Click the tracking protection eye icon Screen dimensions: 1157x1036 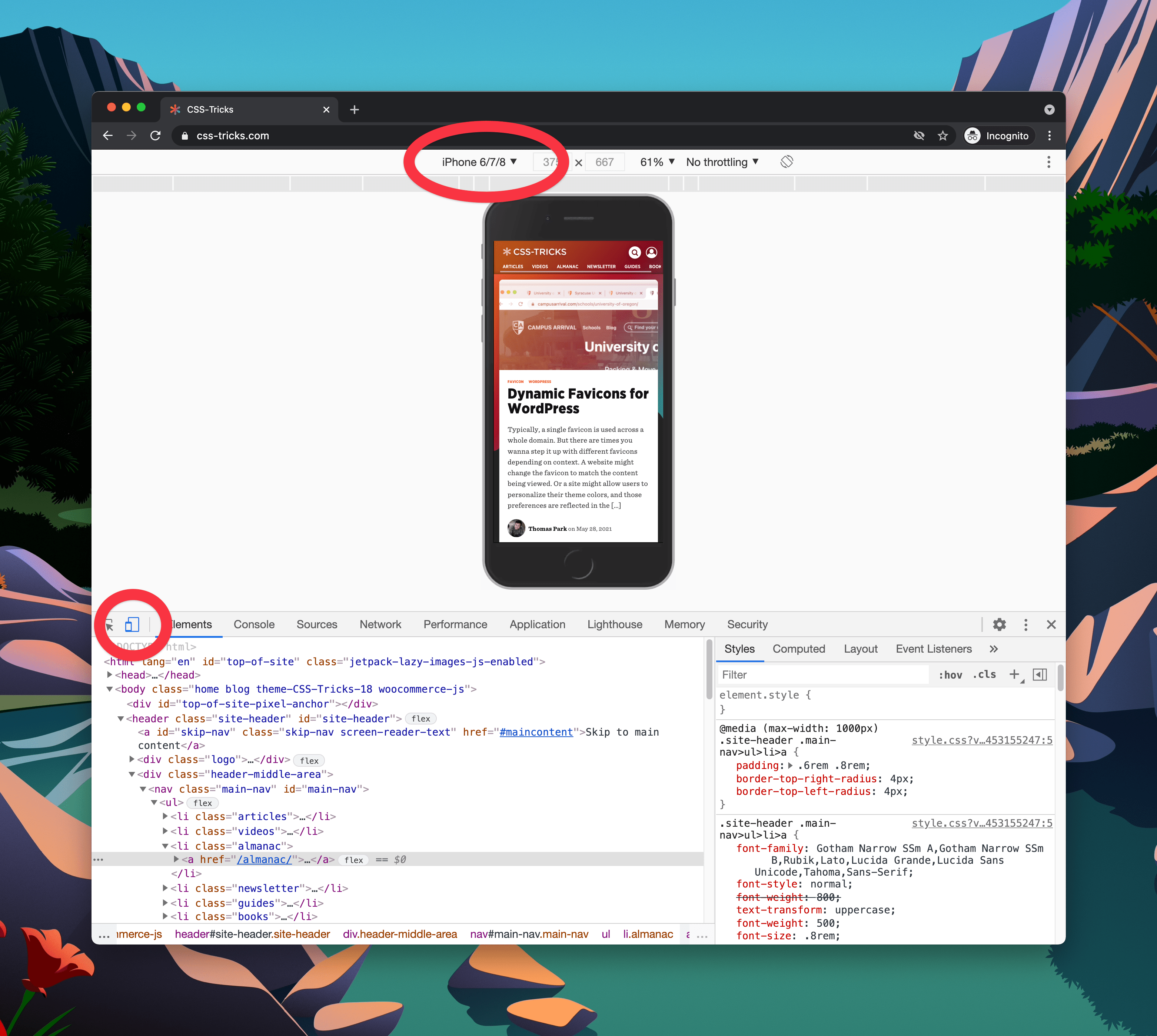coord(918,136)
